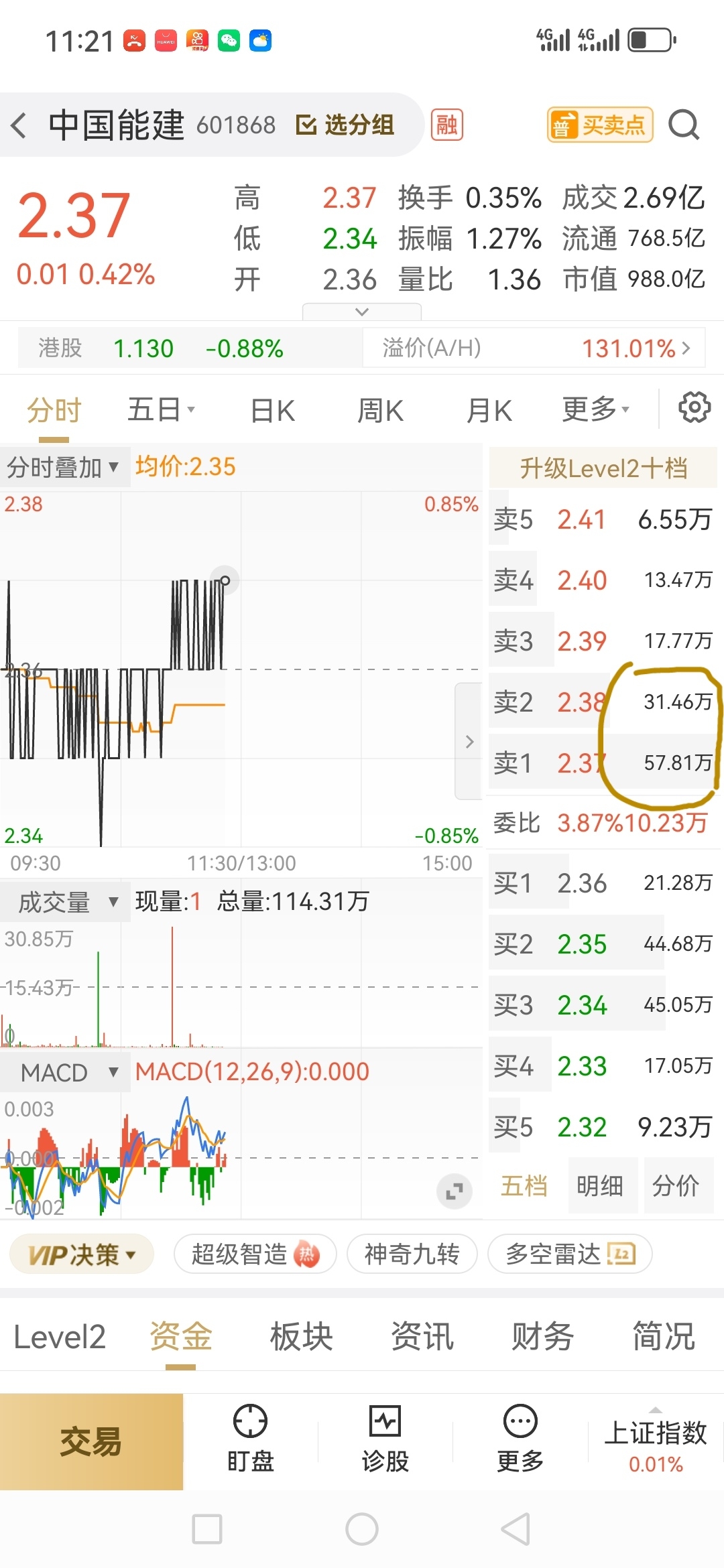Tap the 卖3 2.39 order row
This screenshot has width=724, height=1568.
(603, 641)
